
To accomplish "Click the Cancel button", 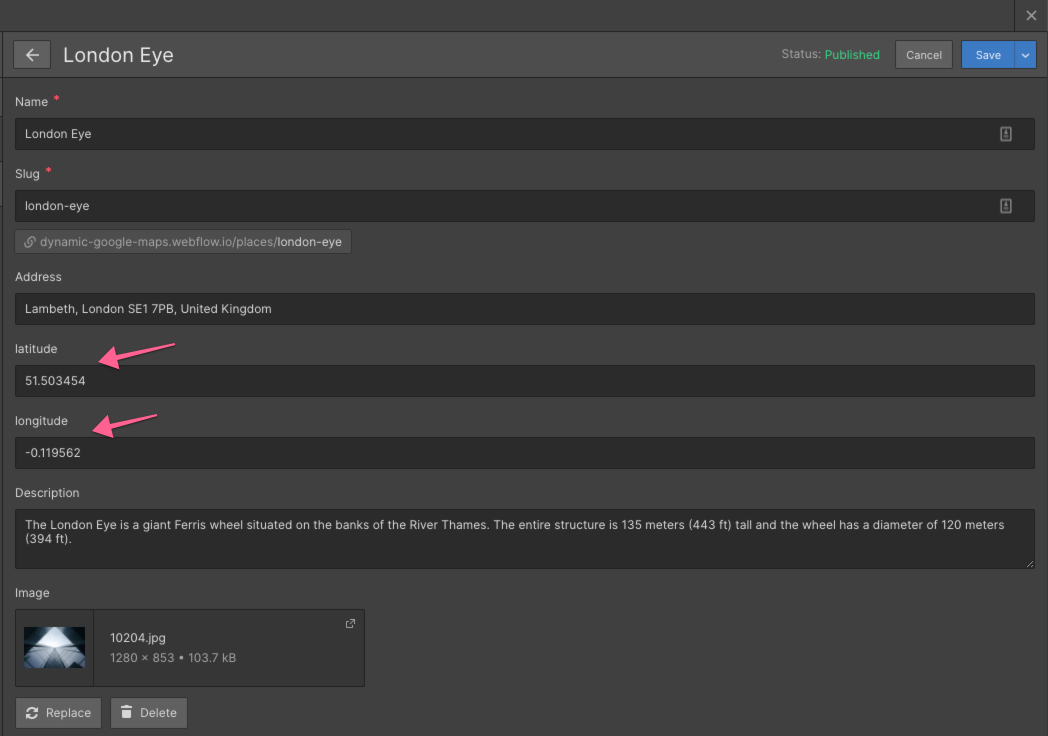I will (924, 55).
